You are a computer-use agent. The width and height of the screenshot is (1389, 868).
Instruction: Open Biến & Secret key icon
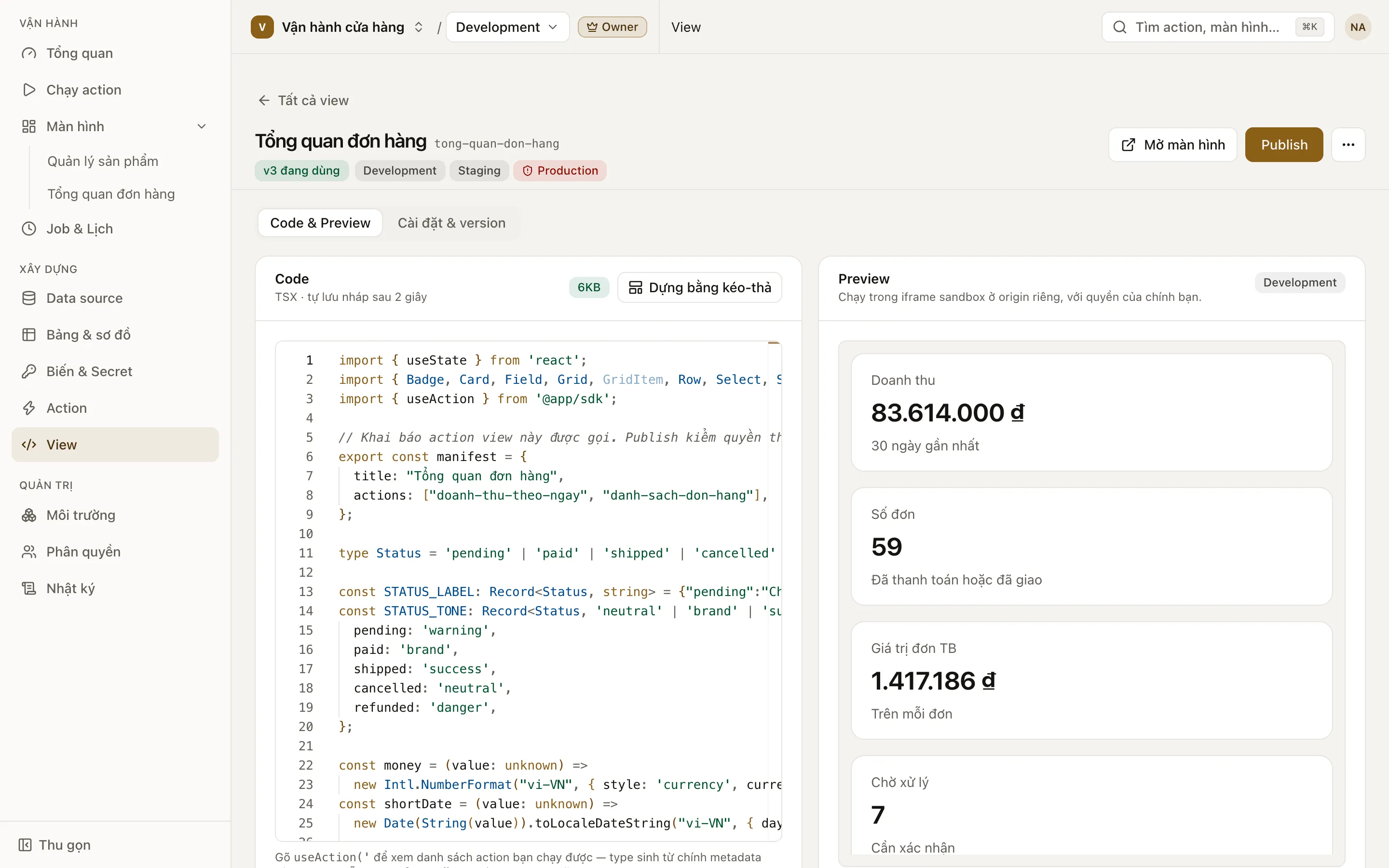[x=29, y=372]
